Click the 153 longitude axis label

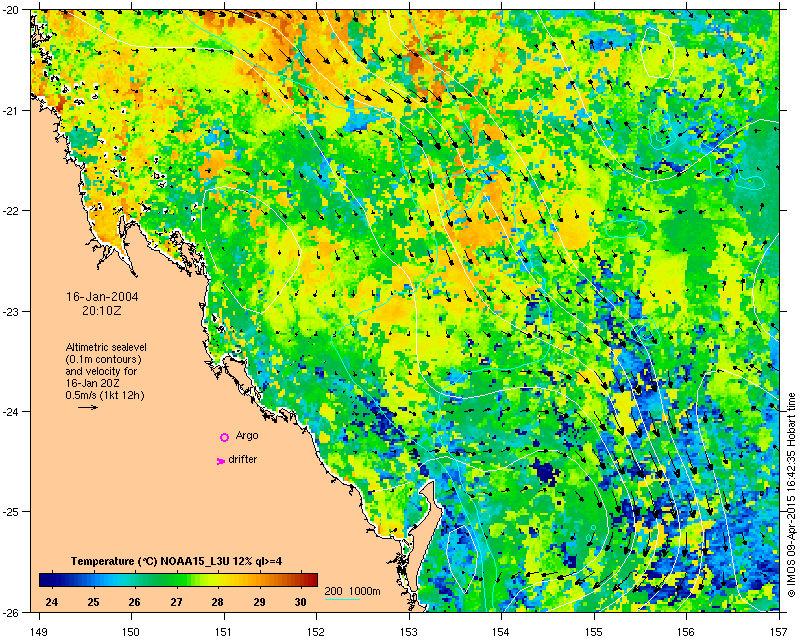click(x=409, y=632)
